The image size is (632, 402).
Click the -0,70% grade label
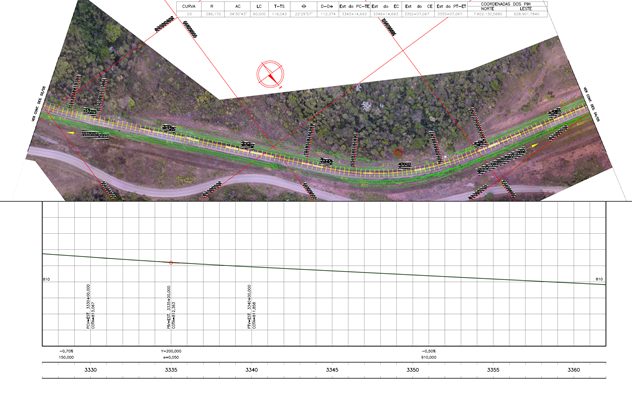coord(66,351)
